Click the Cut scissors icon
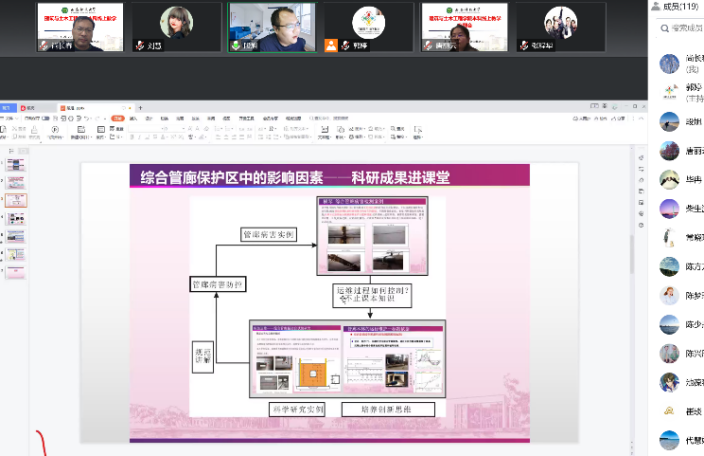 pos(14,129)
